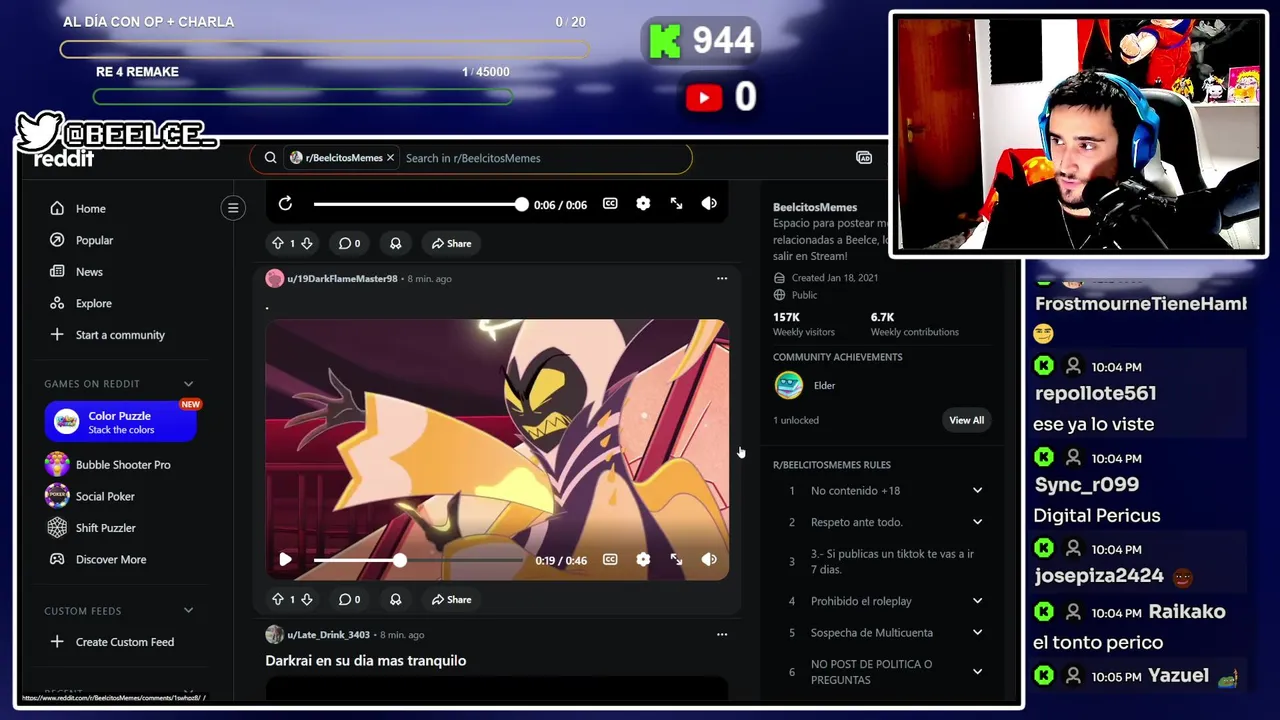1280x720 pixels.
Task: Enter fullscreen on the 0:46 video
Action: 676,560
